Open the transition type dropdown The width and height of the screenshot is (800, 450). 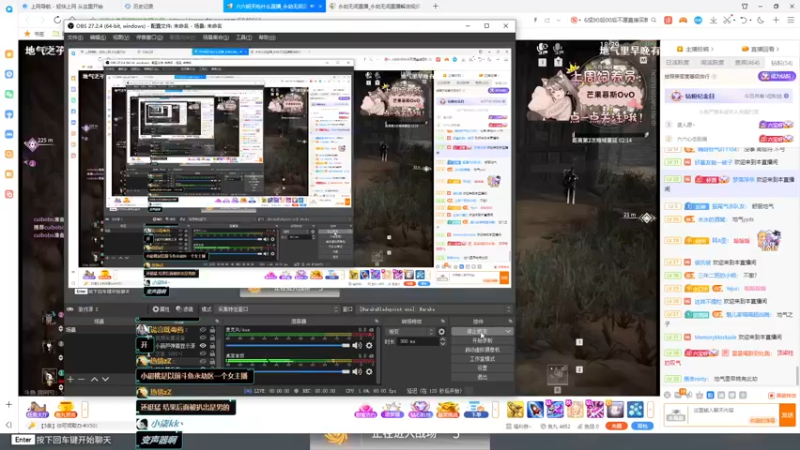[410, 332]
